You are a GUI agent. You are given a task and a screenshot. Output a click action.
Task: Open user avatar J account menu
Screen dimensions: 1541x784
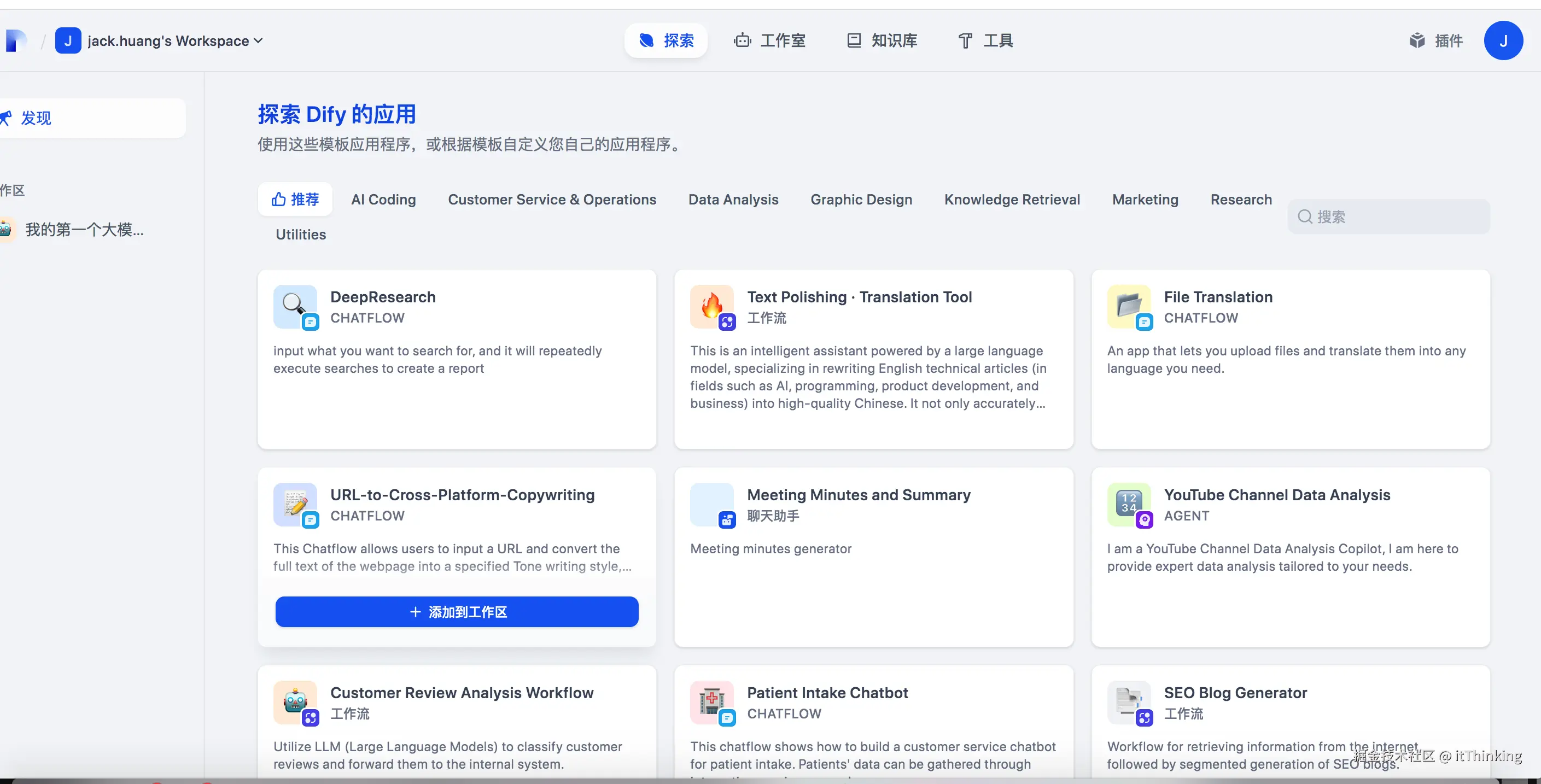[1503, 40]
